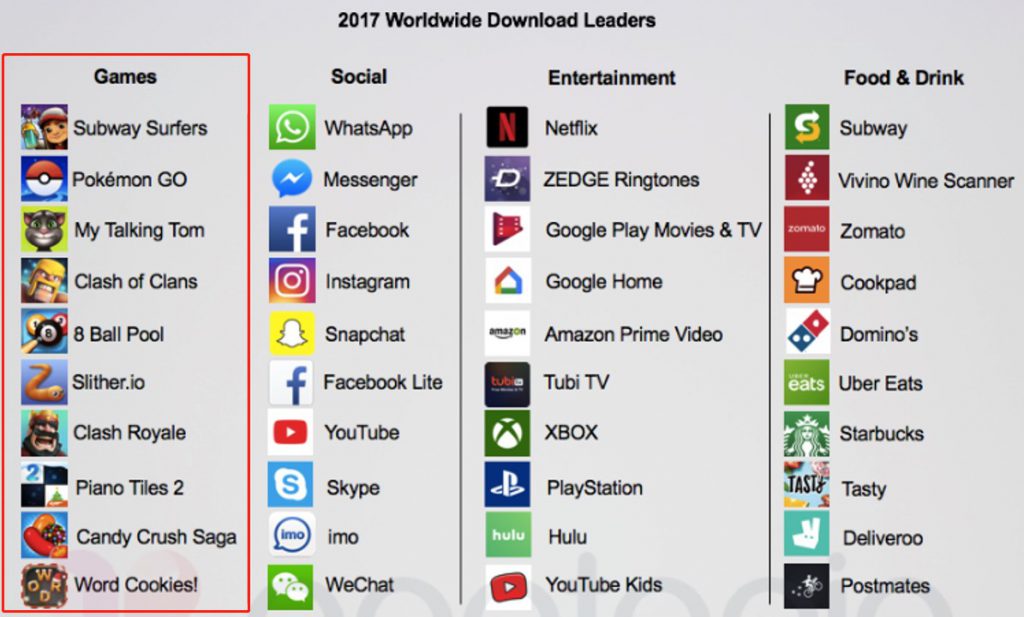Select the PlayStation icon
This screenshot has height=617, width=1024.
[x=507, y=484]
